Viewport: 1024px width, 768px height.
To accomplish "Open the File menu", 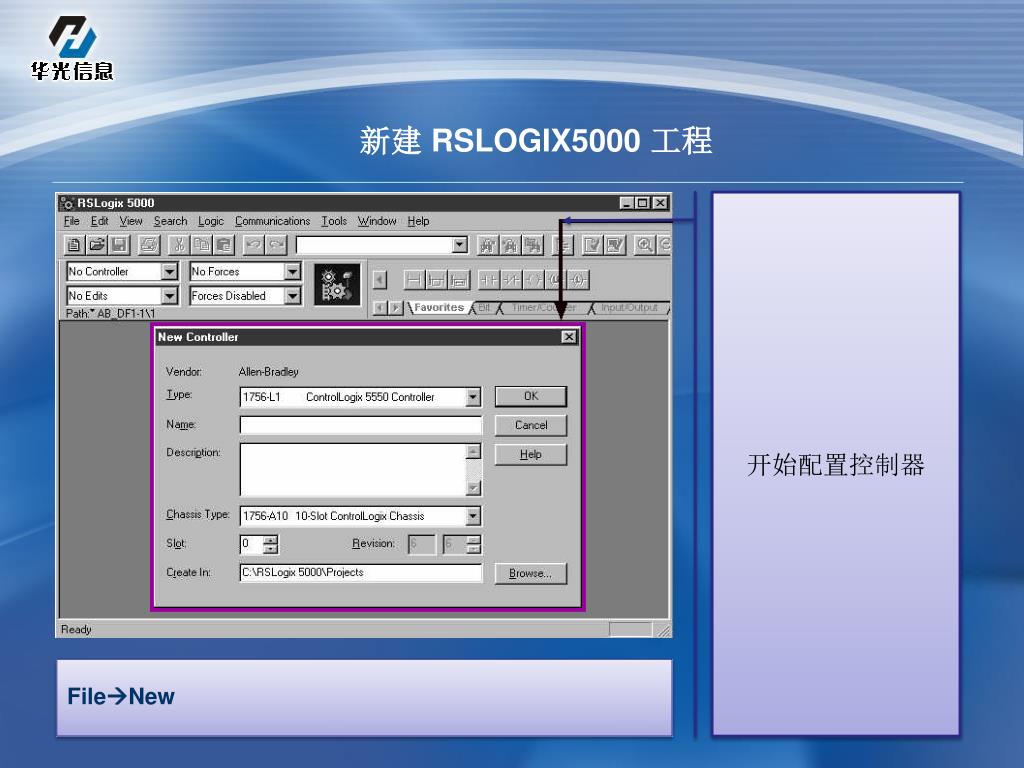I will tap(72, 221).
